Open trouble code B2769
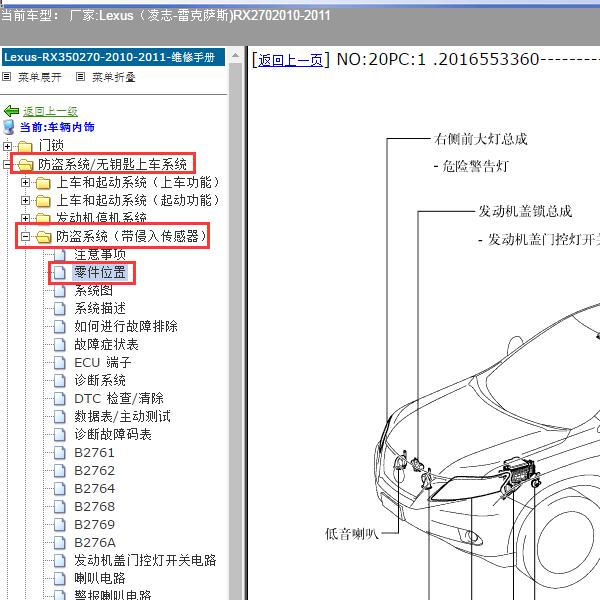600x600 pixels. 95,525
